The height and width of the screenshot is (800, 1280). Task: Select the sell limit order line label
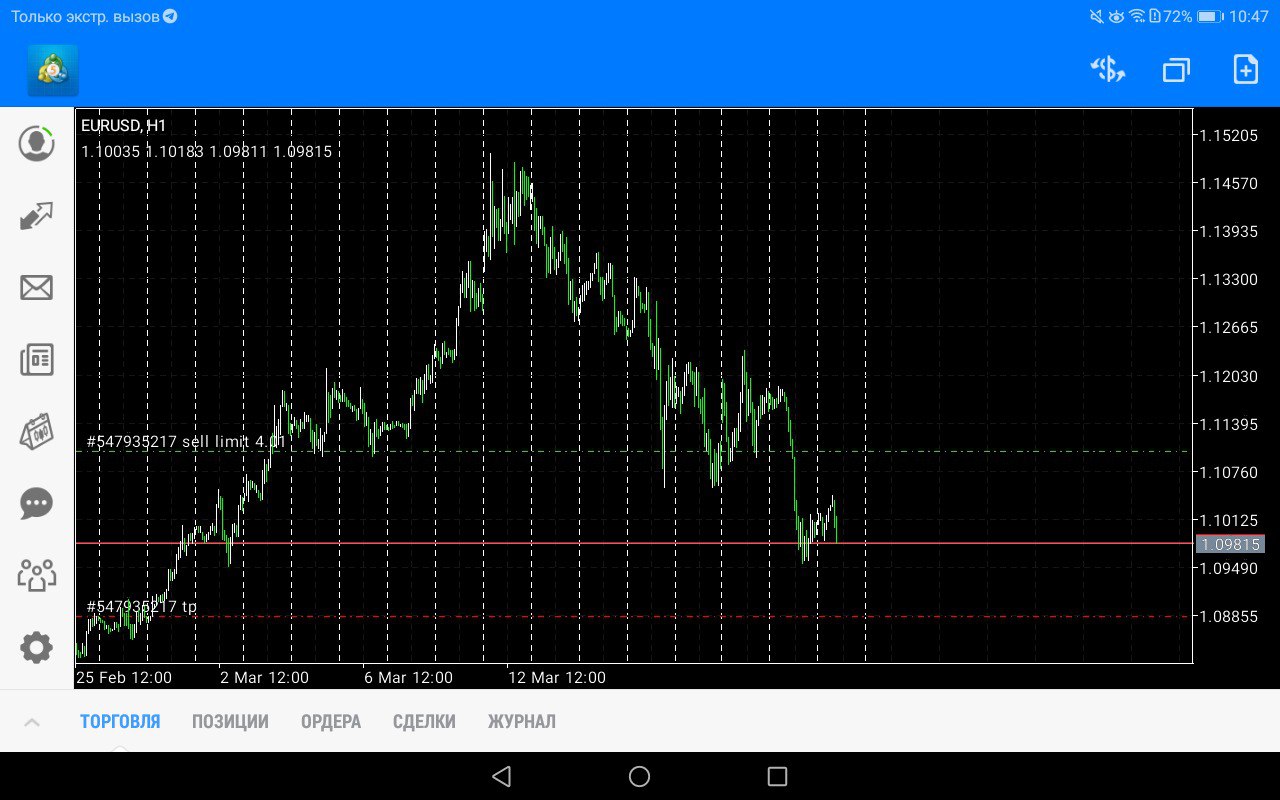pos(186,441)
